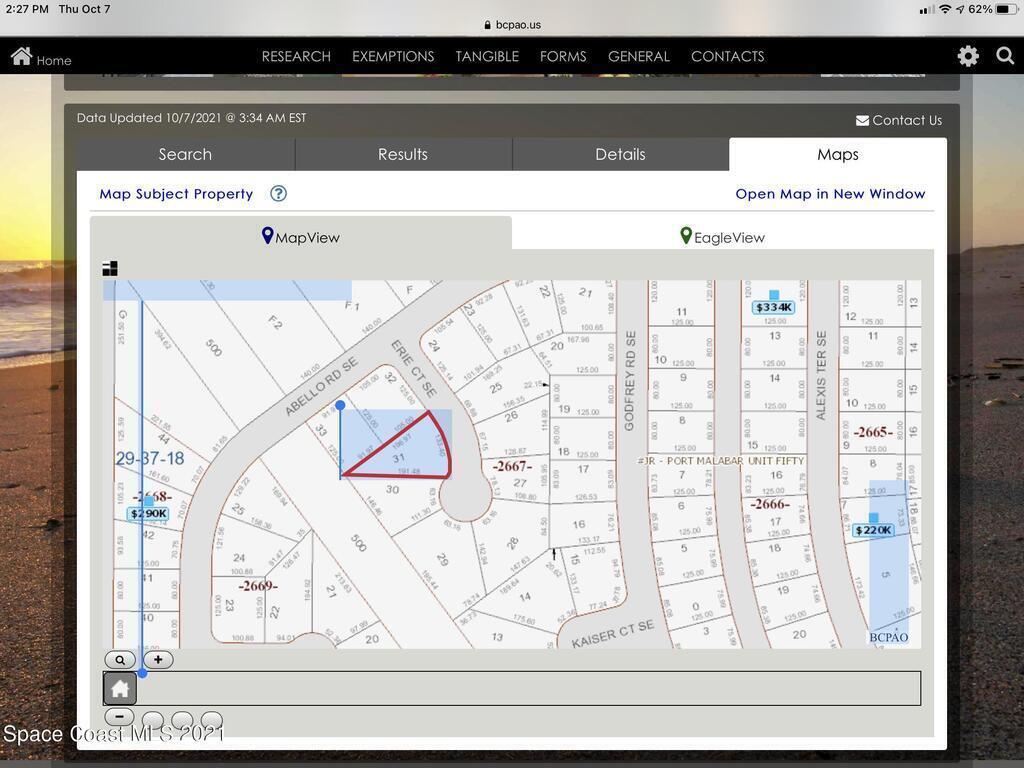Click the basemap grid icon above the map
Screen dimensions: 1024x768
(x=110, y=268)
